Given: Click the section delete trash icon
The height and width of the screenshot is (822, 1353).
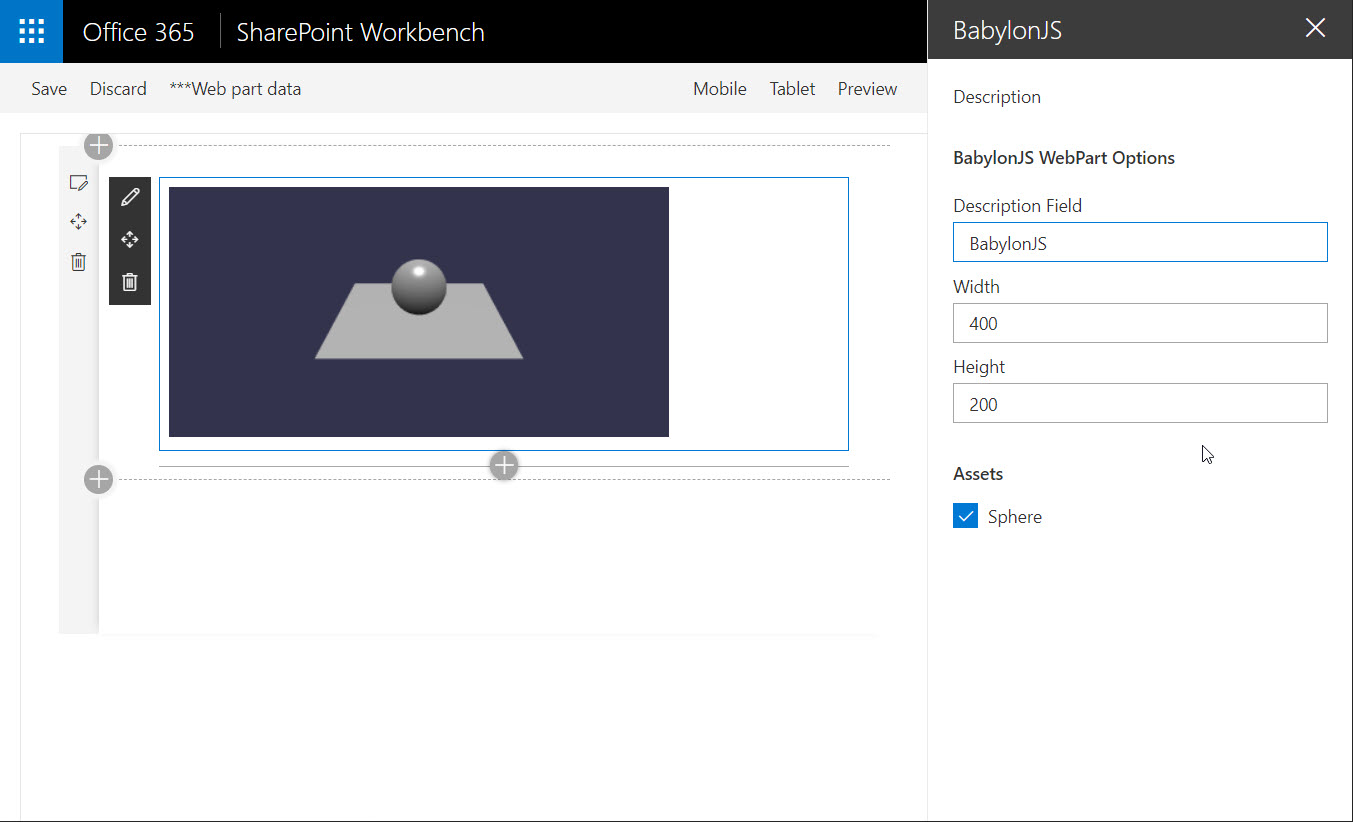Looking at the screenshot, I should tap(79, 262).
